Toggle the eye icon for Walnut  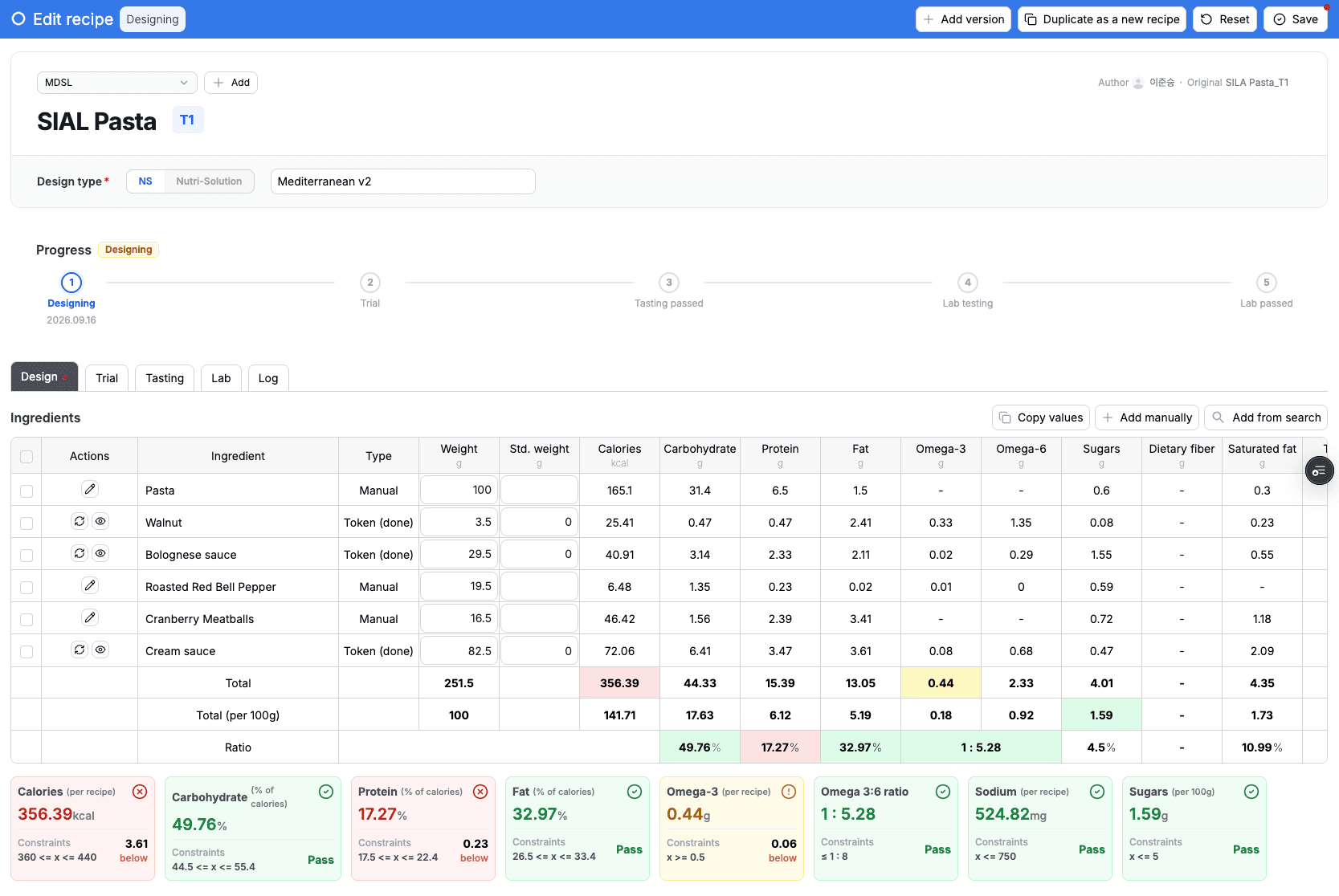pos(100,521)
